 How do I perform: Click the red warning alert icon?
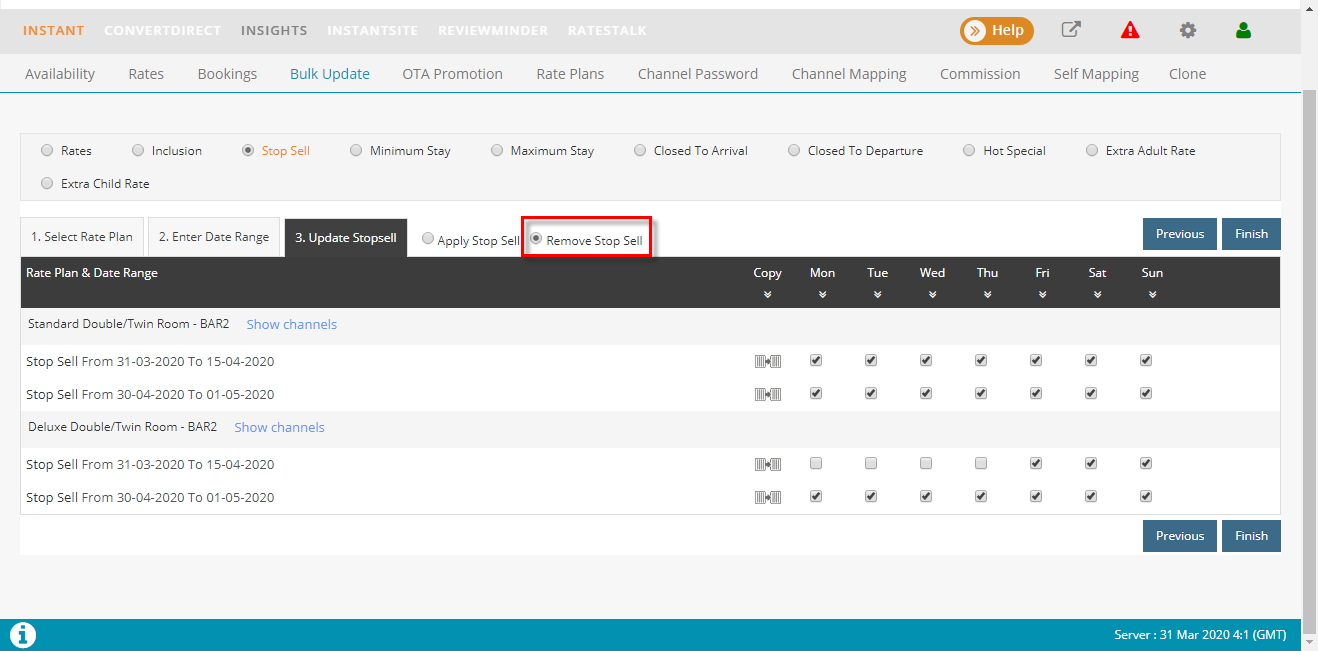pyautogui.click(x=1130, y=30)
